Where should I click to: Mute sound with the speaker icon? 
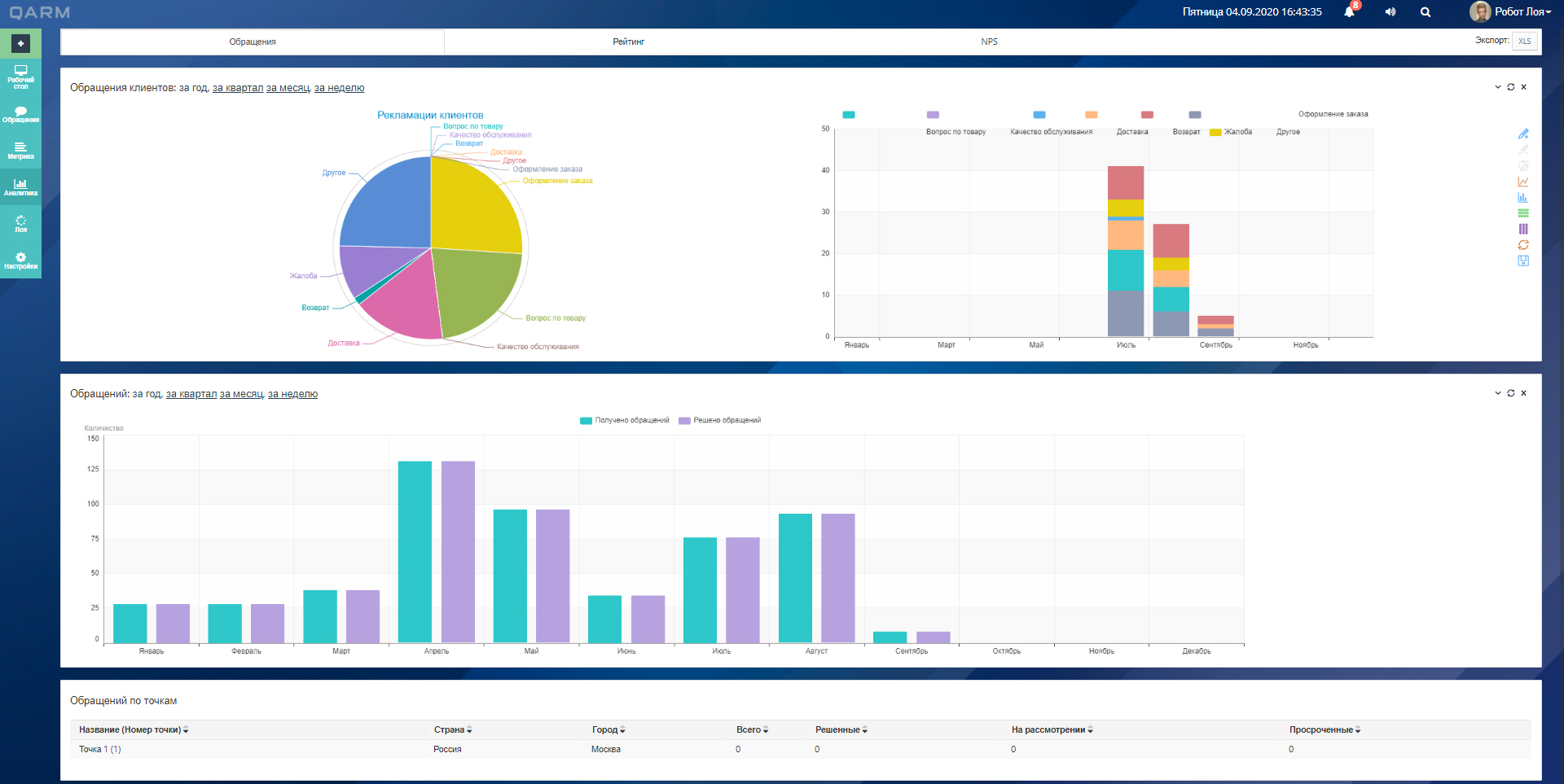pyautogui.click(x=1390, y=12)
